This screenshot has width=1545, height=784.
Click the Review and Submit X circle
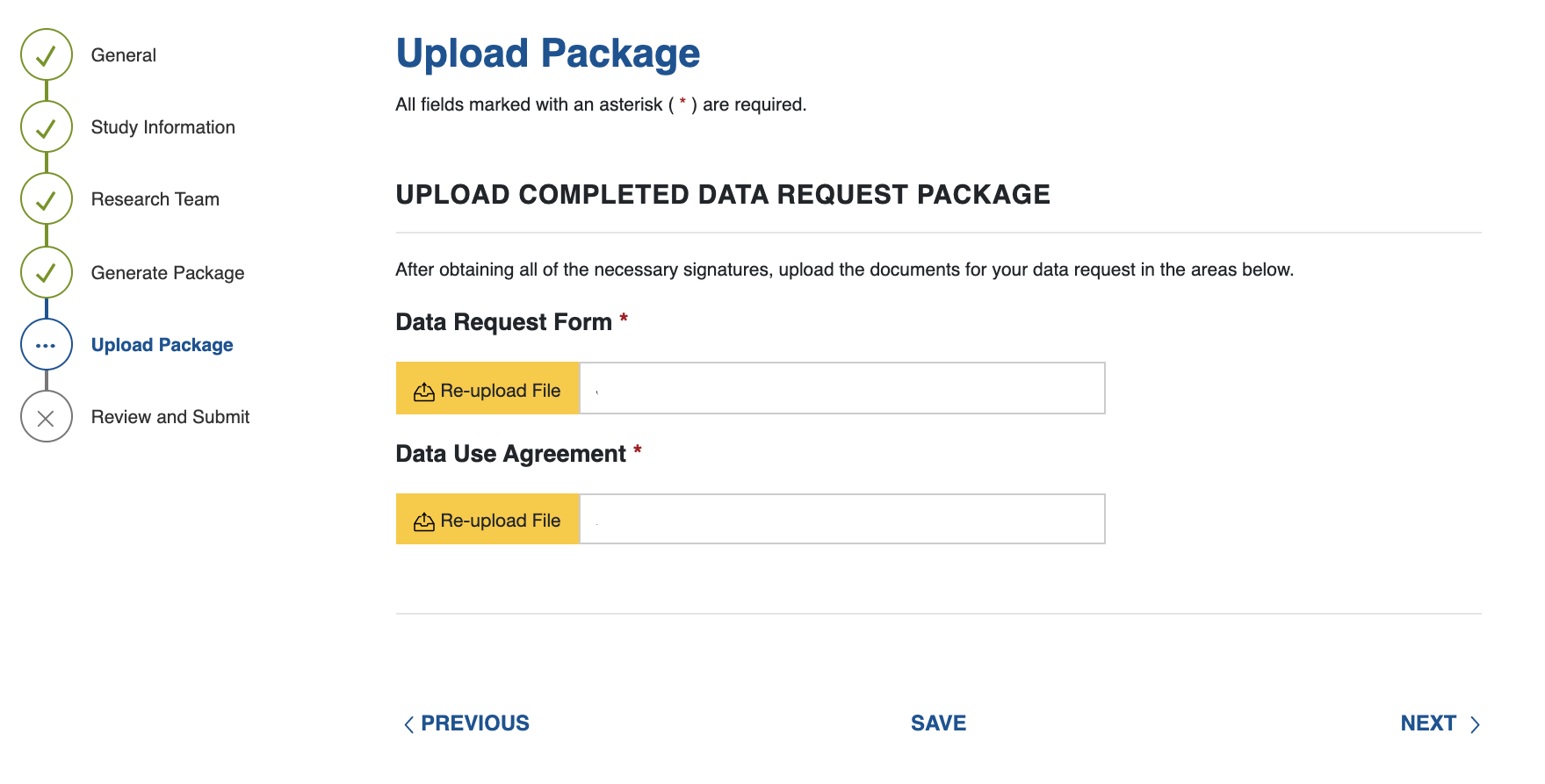tap(47, 417)
